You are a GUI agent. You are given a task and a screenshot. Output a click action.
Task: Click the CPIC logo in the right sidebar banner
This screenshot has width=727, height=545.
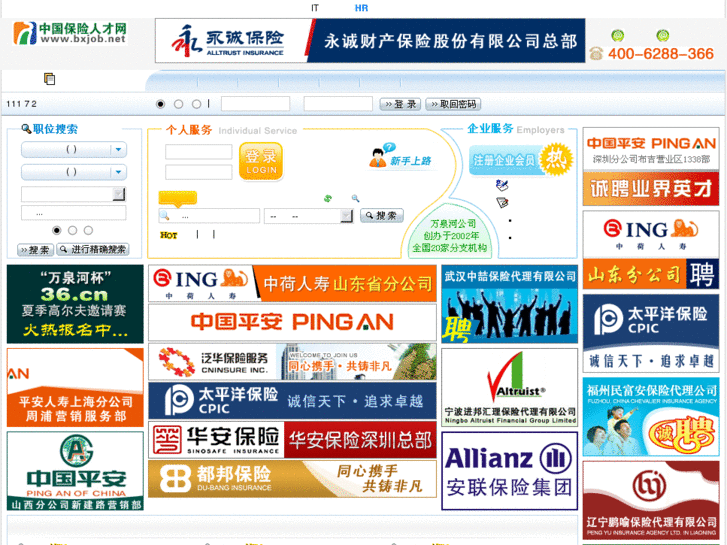[x=608, y=319]
